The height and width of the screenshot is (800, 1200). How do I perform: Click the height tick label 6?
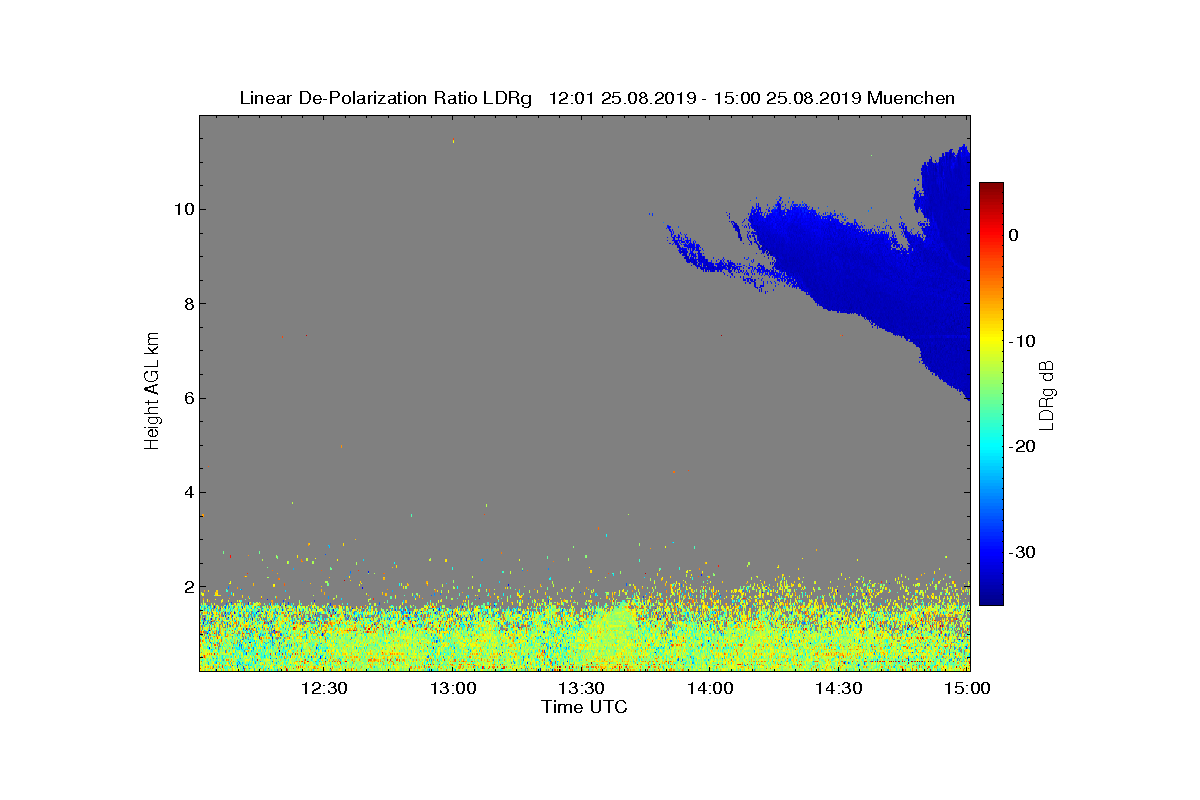188,398
